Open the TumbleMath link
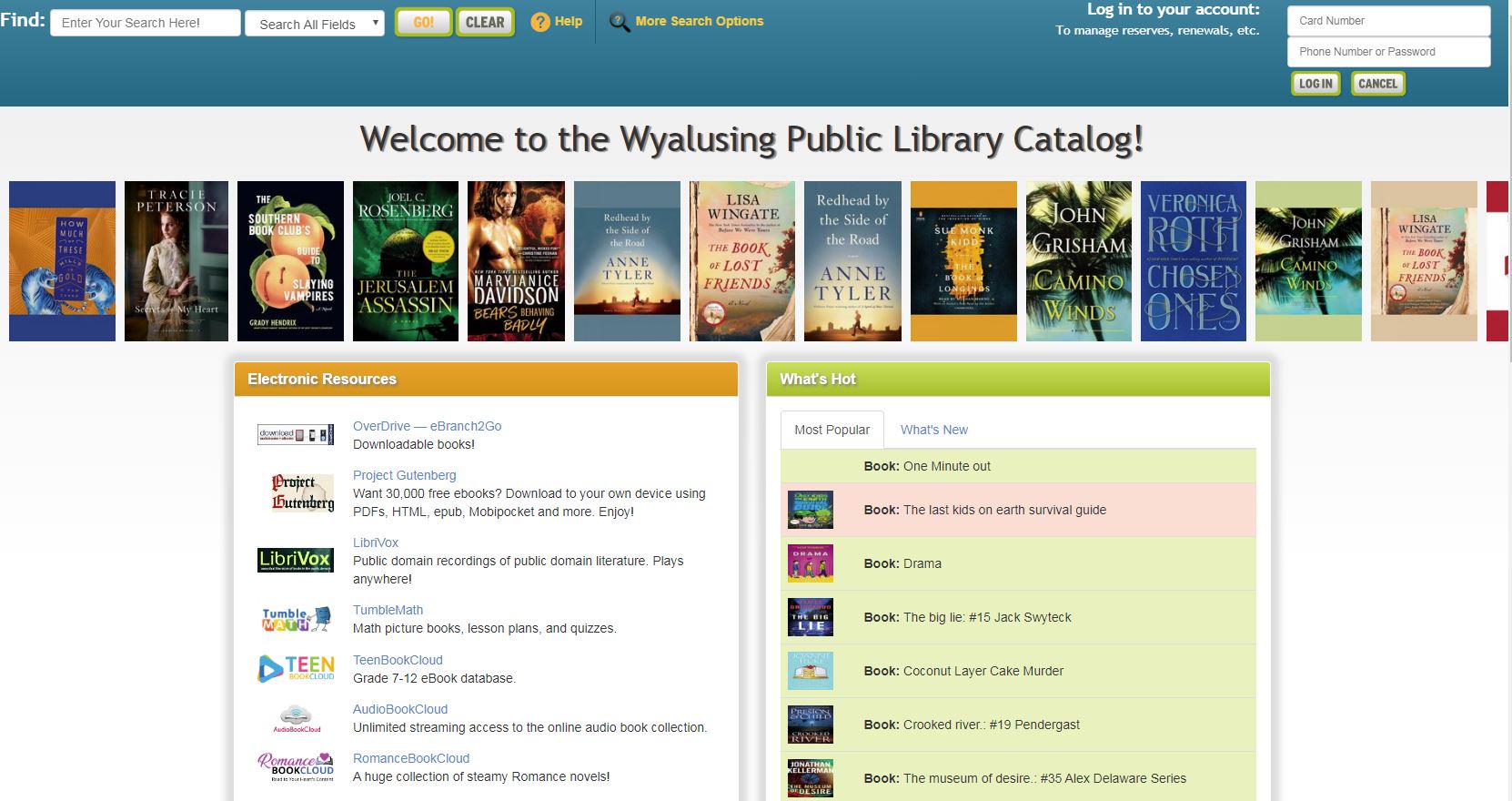 click(388, 610)
